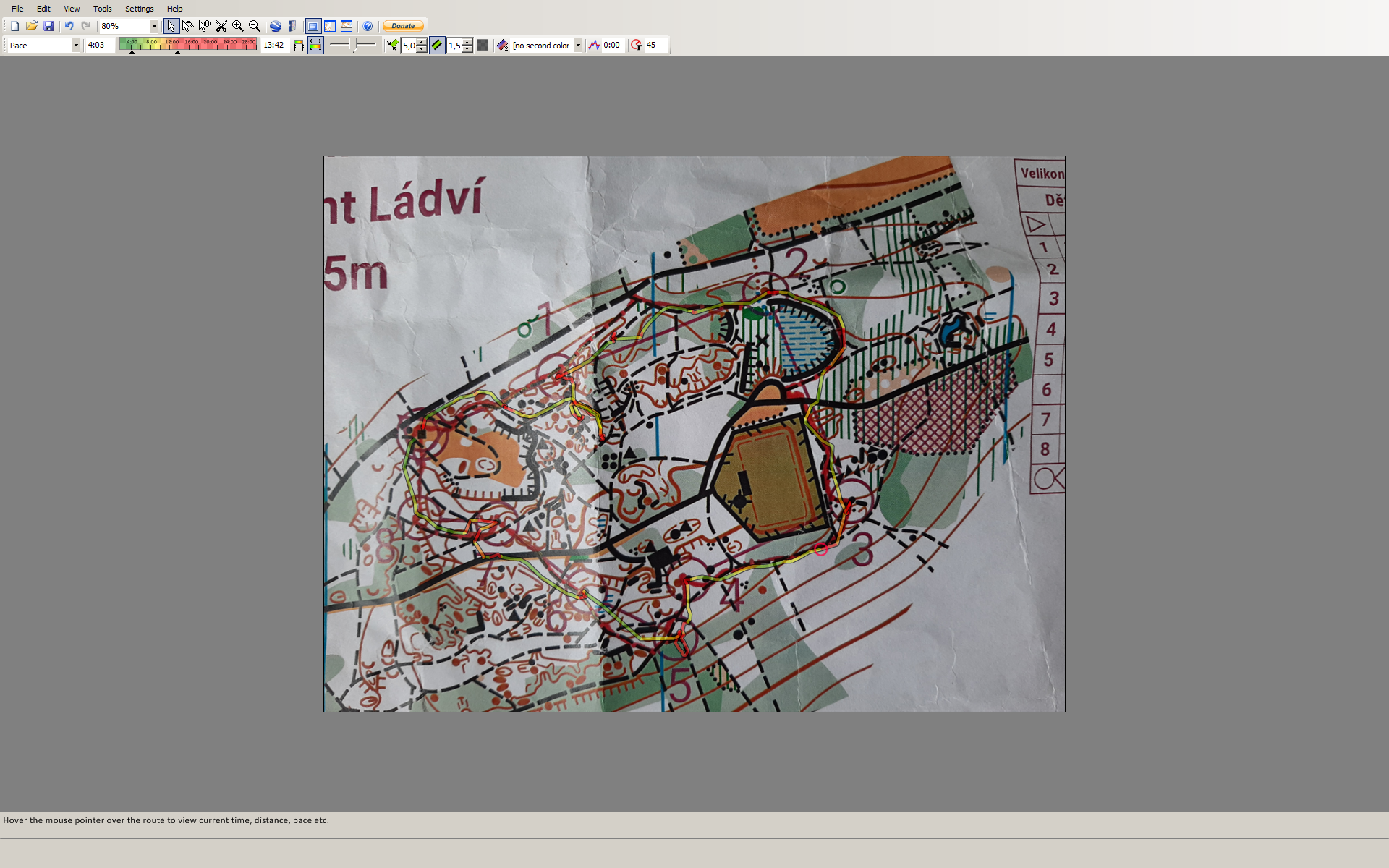The height and width of the screenshot is (868, 1389).
Task: Click the auto-adjust color range icon
Action: click(x=298, y=45)
